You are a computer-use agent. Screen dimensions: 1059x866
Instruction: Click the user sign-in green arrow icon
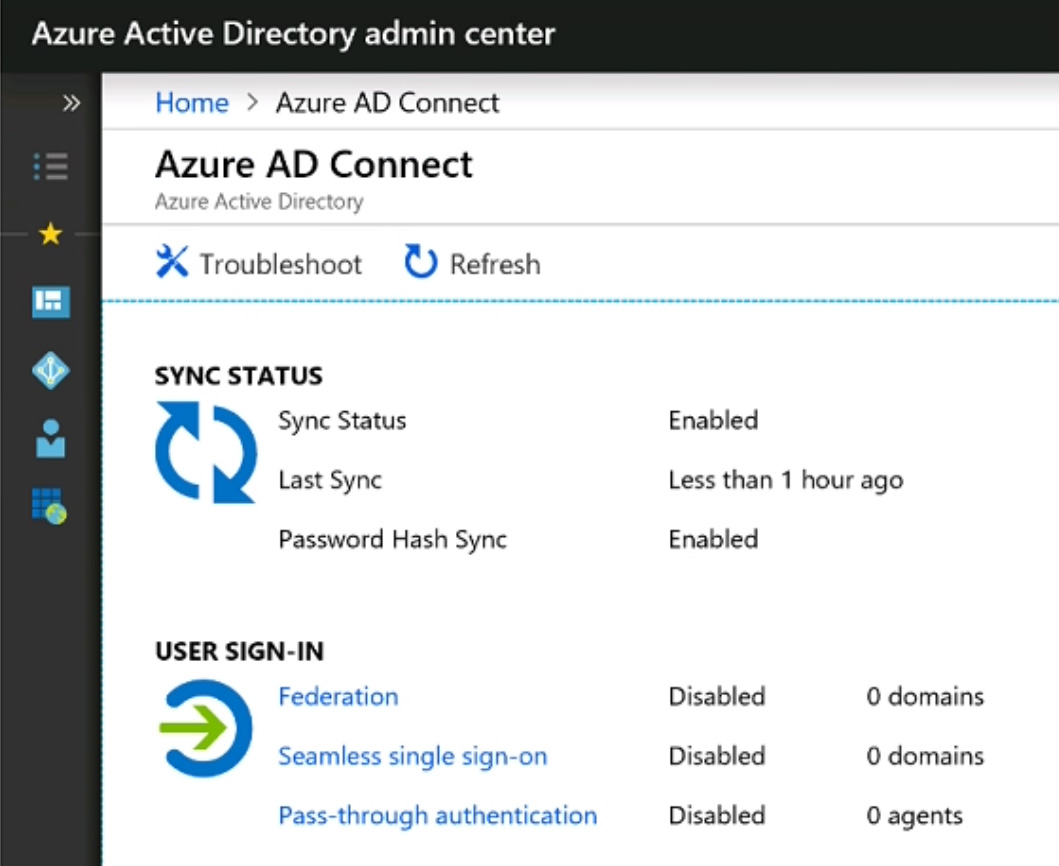point(205,728)
